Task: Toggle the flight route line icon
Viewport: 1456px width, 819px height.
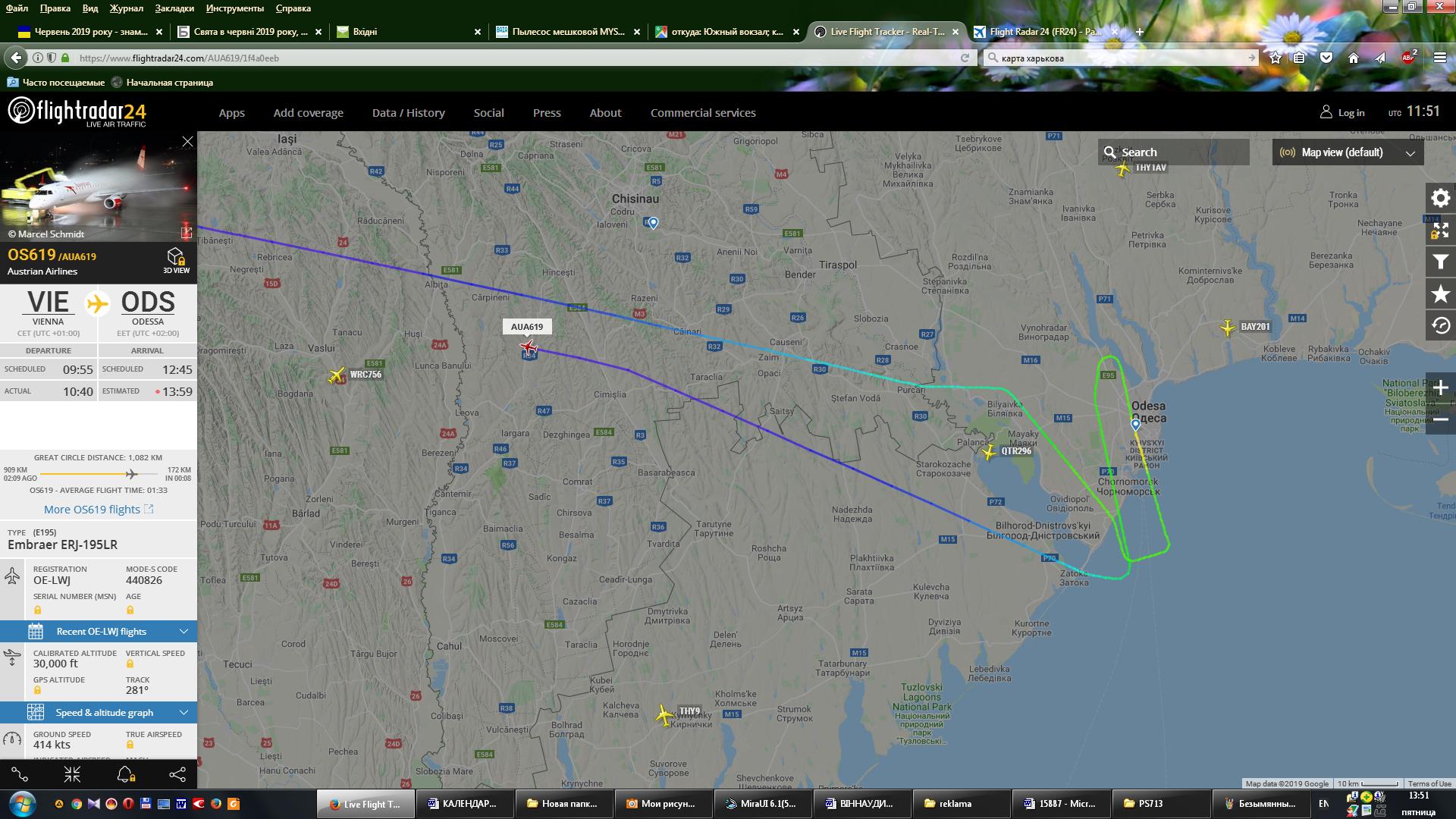Action: pyautogui.click(x=20, y=774)
